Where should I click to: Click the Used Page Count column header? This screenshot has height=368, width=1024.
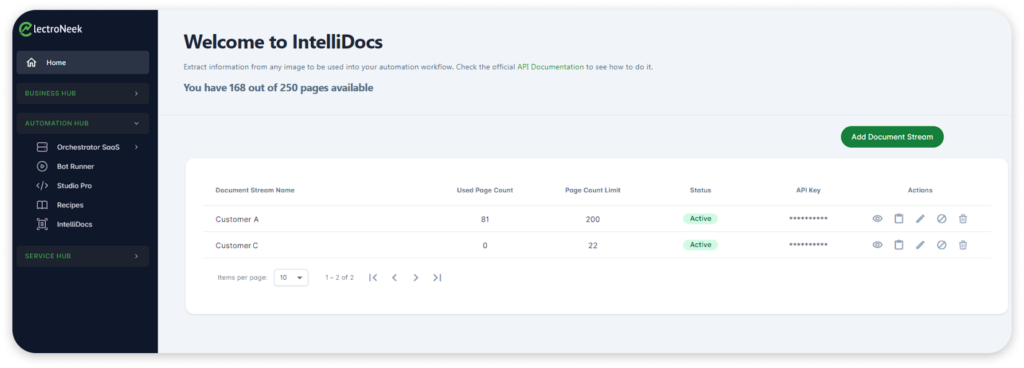pyautogui.click(x=485, y=191)
